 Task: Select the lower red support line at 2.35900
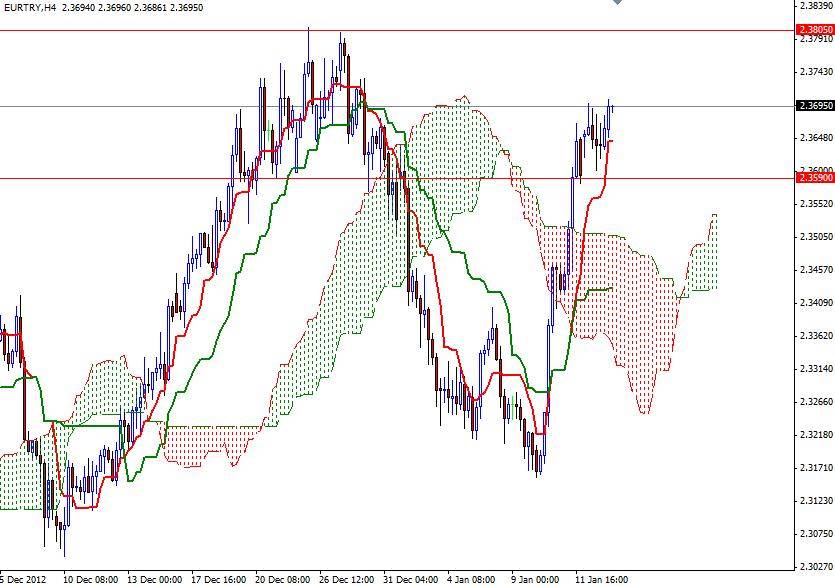[x=300, y=178]
